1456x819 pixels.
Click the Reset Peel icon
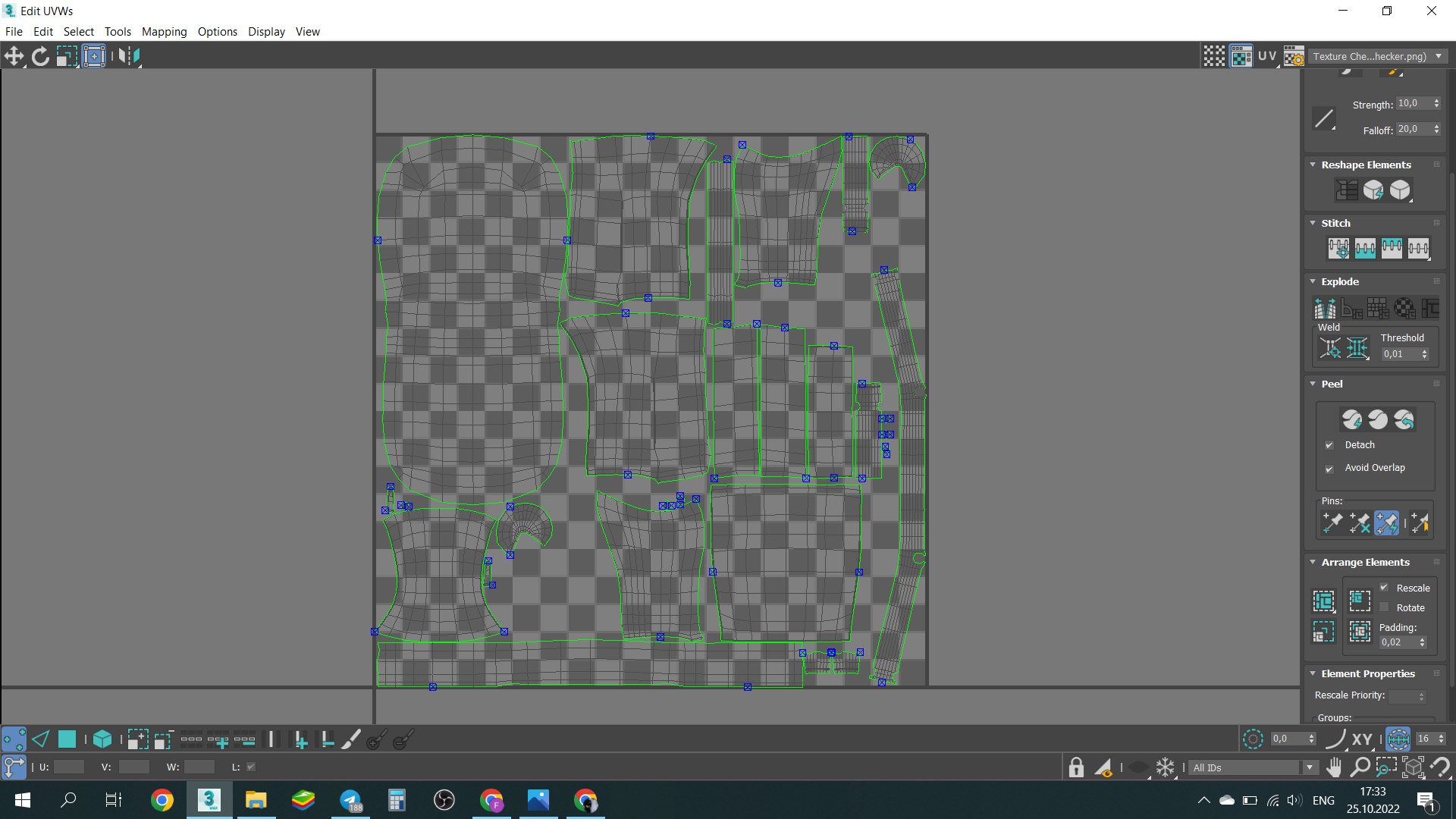[x=1404, y=419]
